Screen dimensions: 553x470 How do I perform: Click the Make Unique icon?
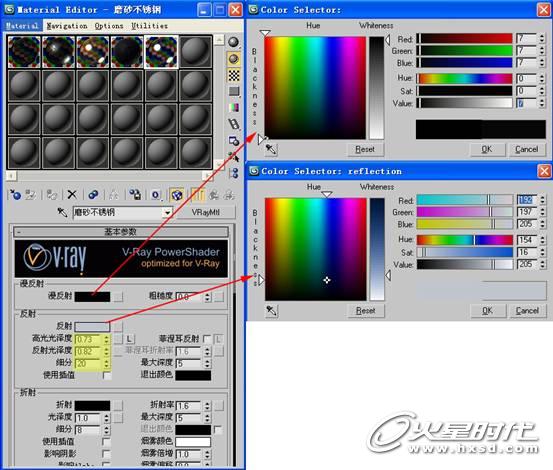point(114,195)
